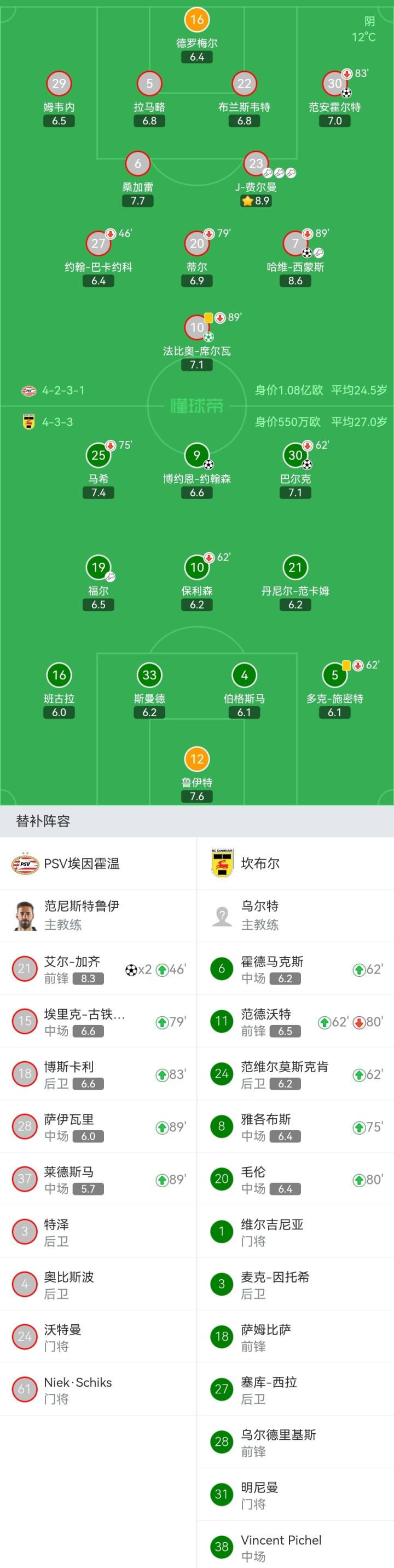Screen dimensions: 394x1568
Task: View coach 范尼斯特鲁伊 profile photo
Action: click(x=25, y=915)
